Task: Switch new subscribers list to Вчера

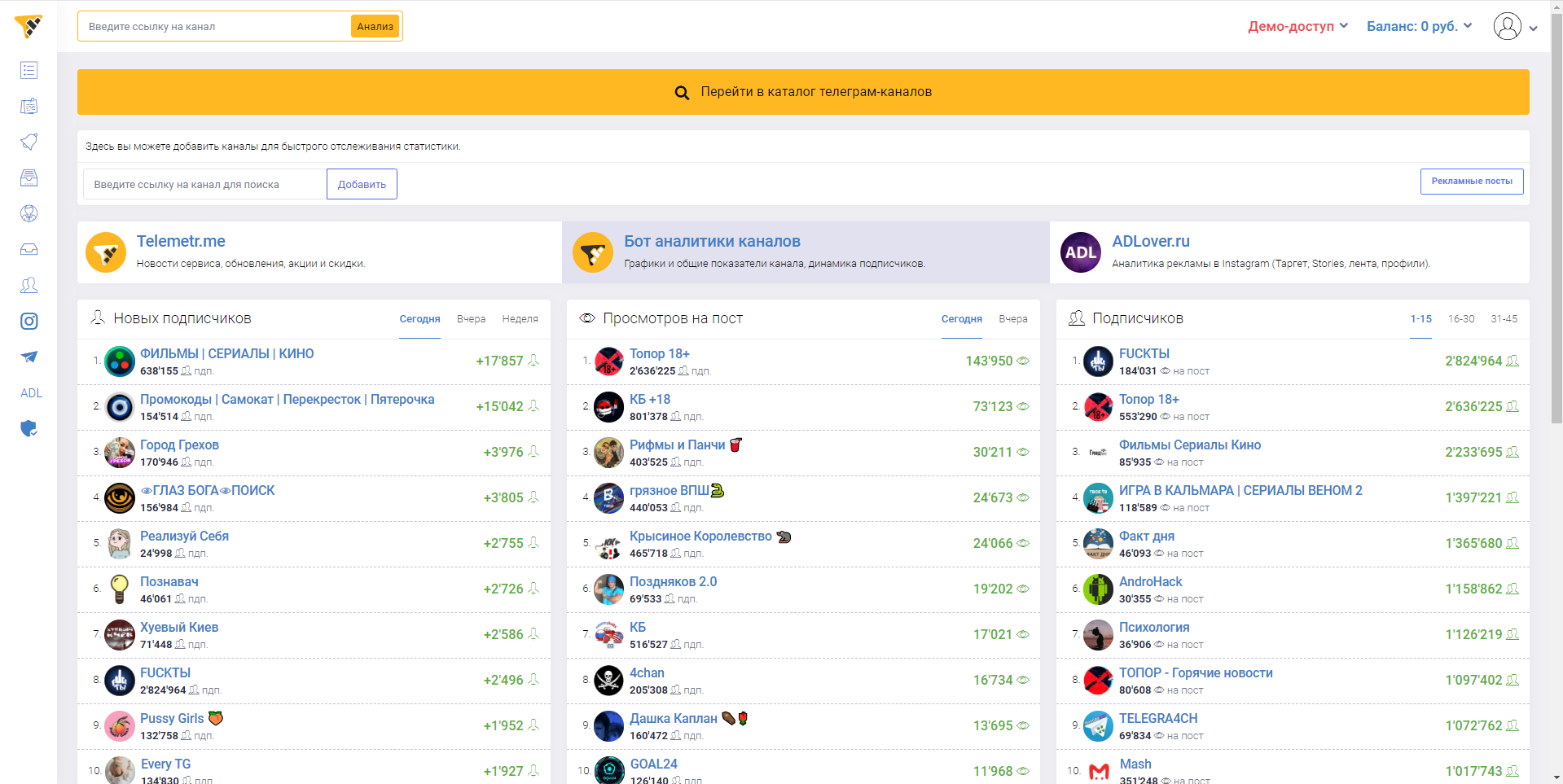Action: coord(471,319)
